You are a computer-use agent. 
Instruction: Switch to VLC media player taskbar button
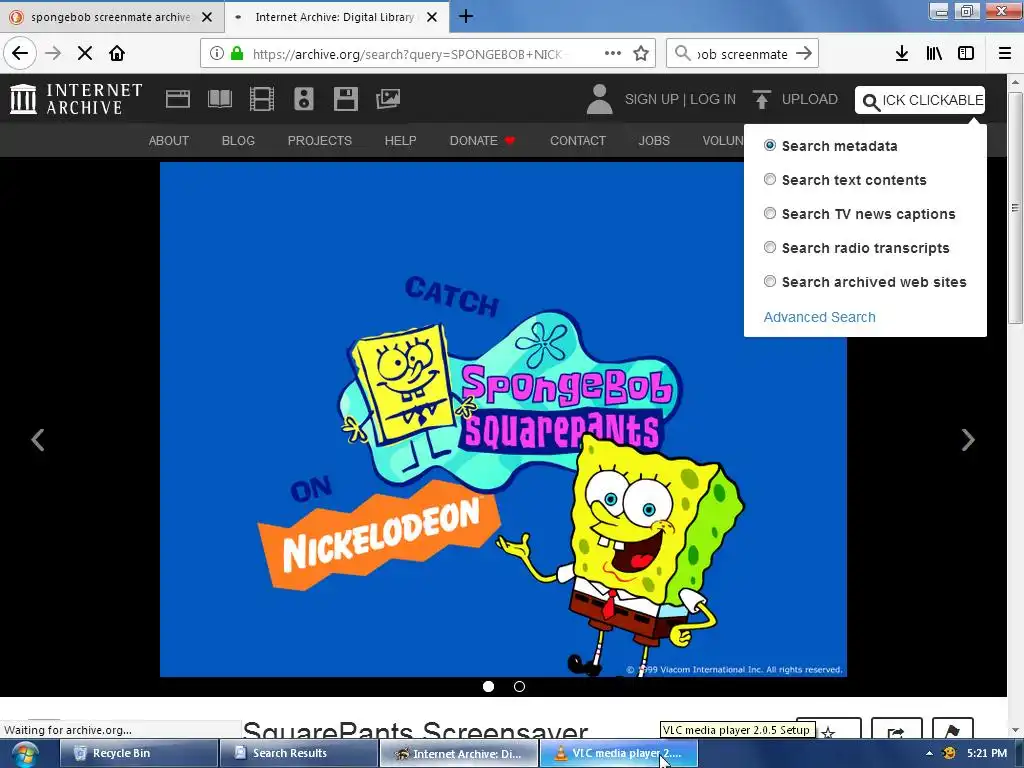pos(618,753)
